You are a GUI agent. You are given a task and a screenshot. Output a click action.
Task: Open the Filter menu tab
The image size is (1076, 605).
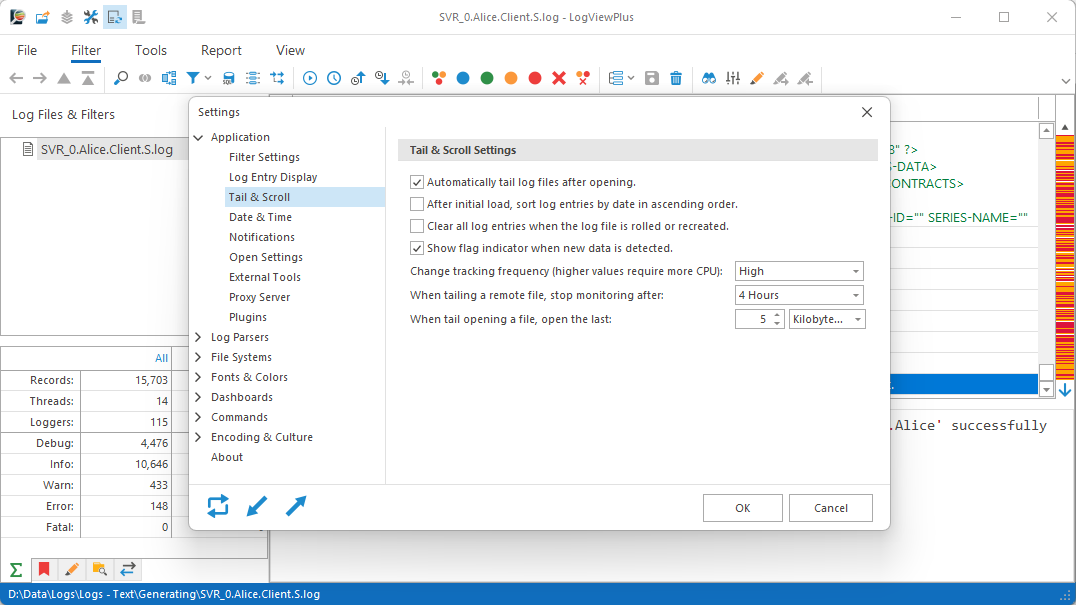[x=86, y=50]
